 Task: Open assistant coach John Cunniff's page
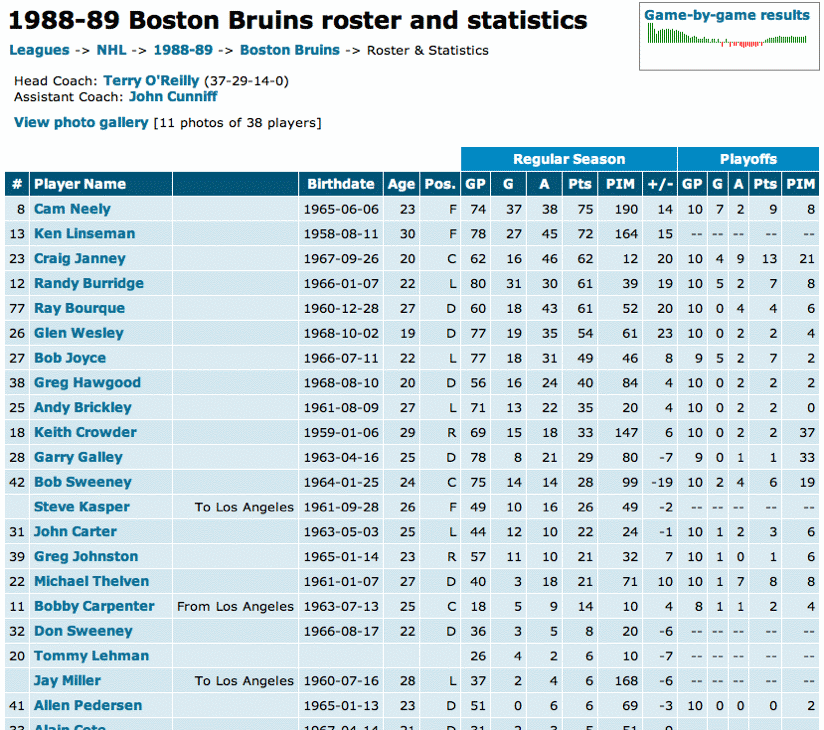(x=173, y=97)
